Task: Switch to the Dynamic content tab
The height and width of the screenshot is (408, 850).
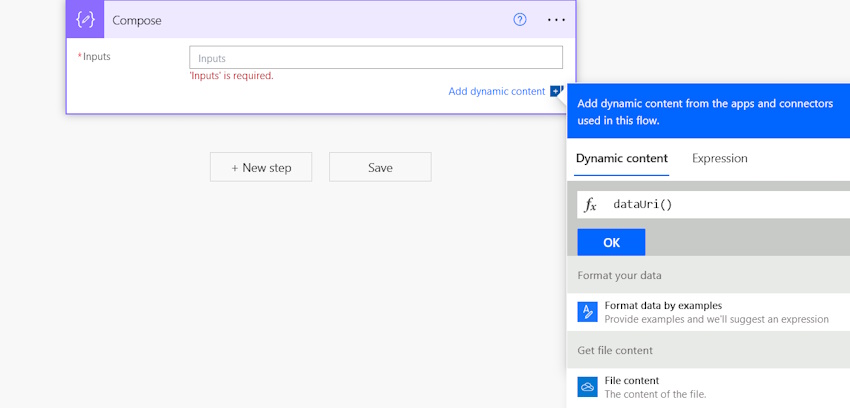Action: pos(622,158)
